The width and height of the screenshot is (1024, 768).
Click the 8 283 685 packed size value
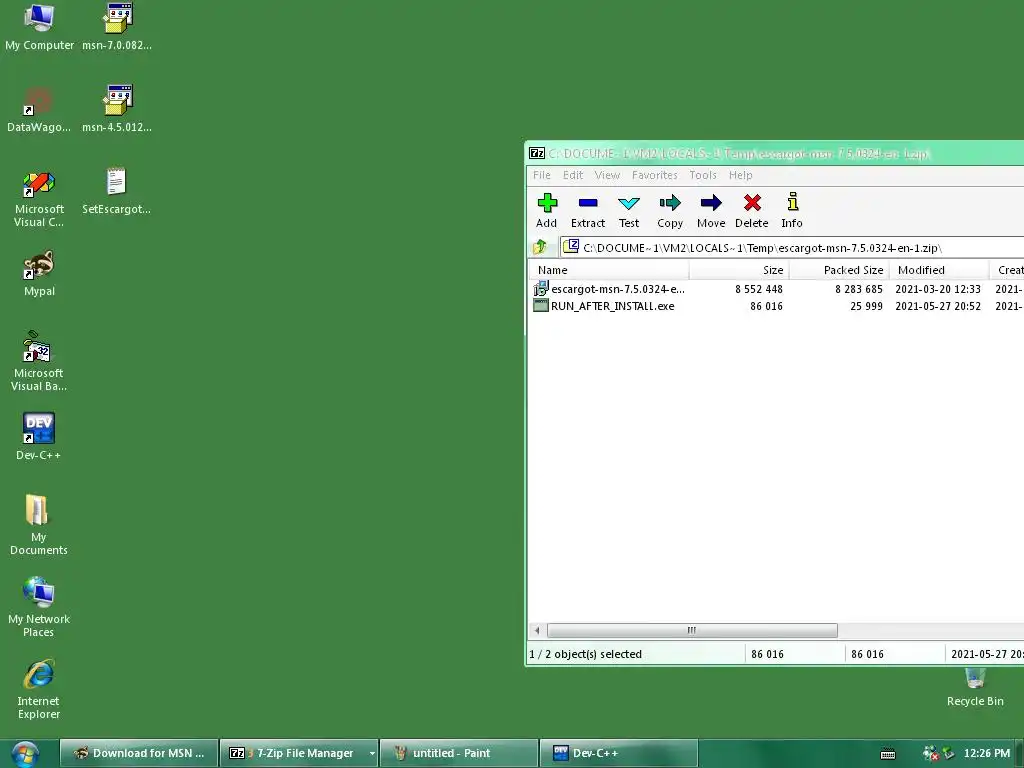[859, 289]
